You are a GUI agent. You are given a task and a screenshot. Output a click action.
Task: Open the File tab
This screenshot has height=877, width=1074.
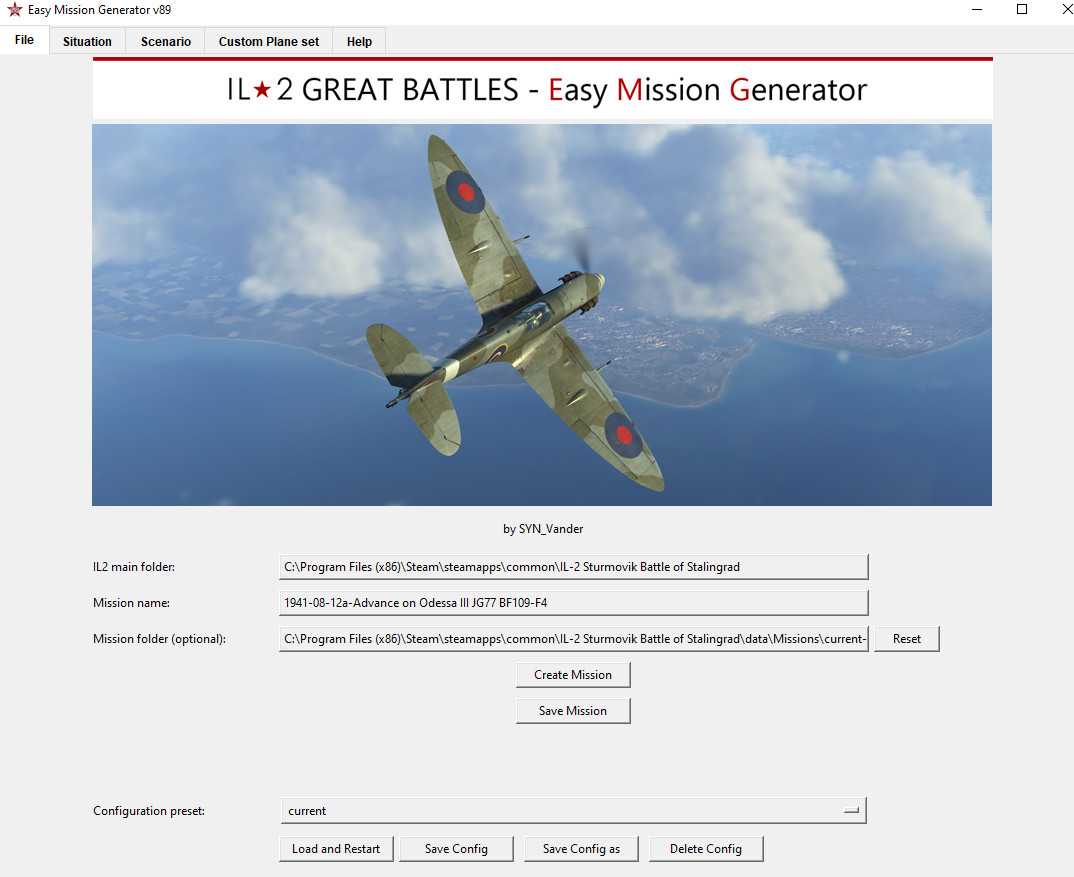[24, 40]
